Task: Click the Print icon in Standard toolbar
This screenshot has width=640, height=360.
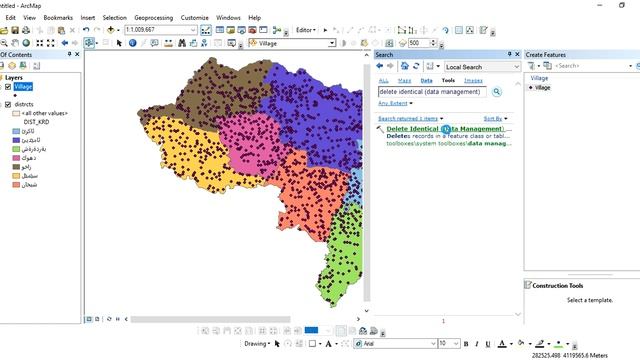Action: pos(26,30)
